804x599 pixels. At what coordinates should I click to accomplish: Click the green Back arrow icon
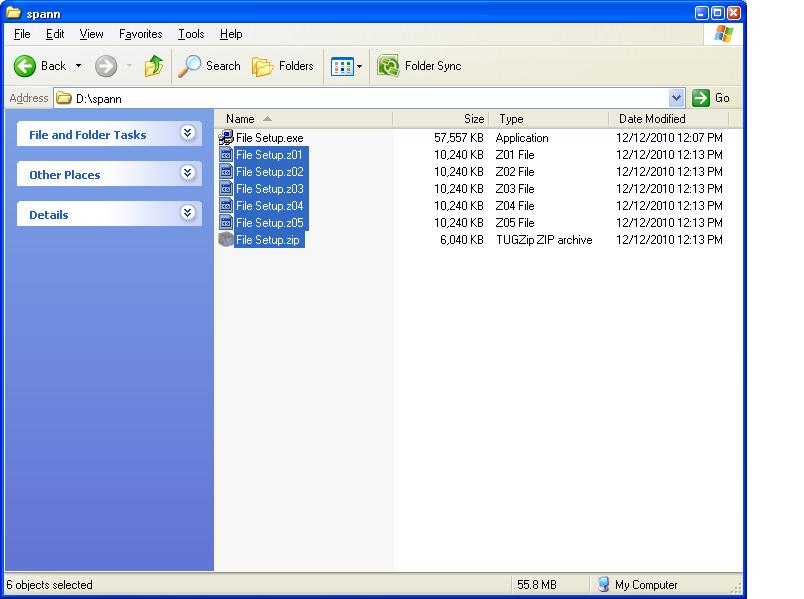[x=24, y=66]
